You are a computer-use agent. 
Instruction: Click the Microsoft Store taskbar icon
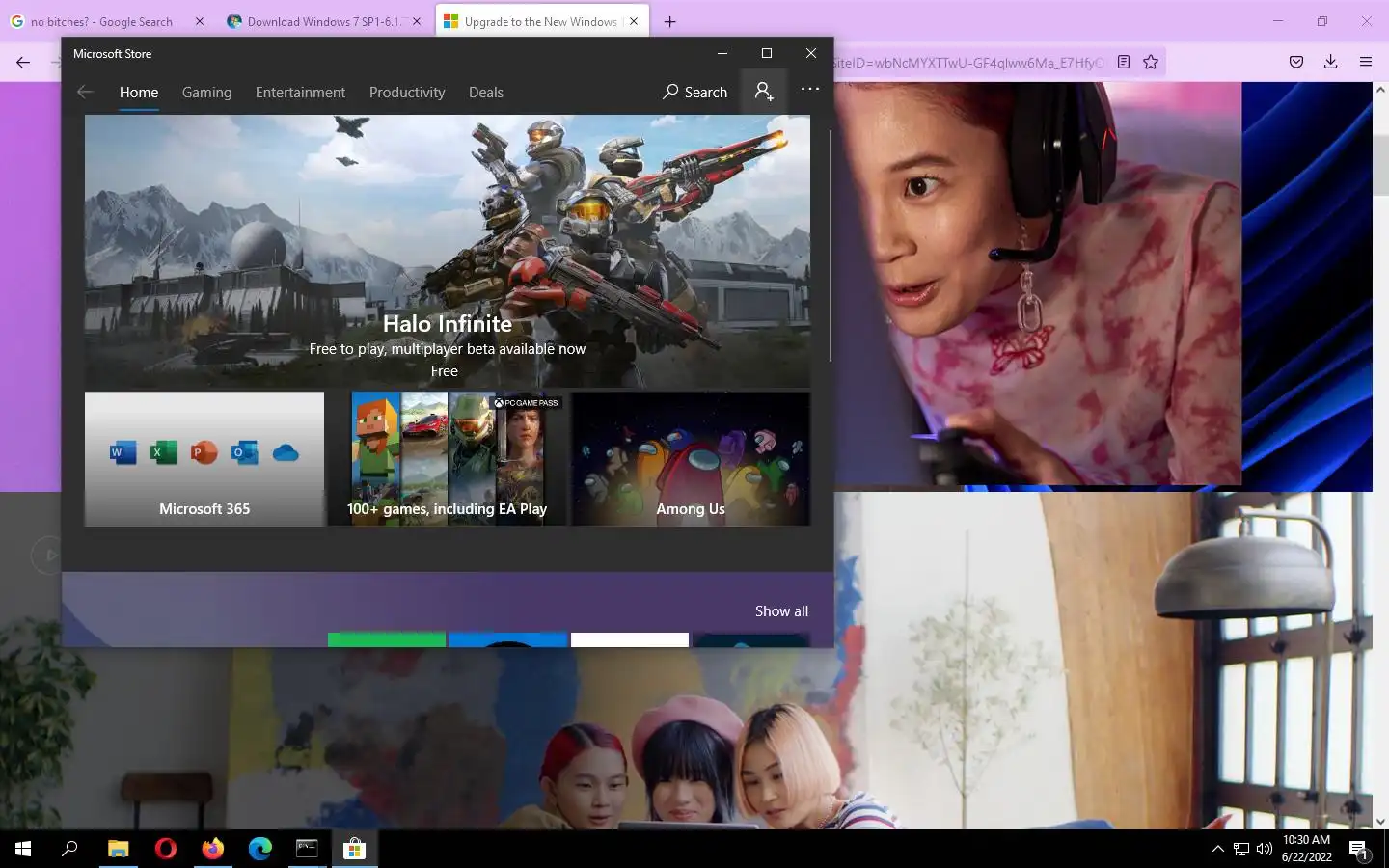[354, 849]
